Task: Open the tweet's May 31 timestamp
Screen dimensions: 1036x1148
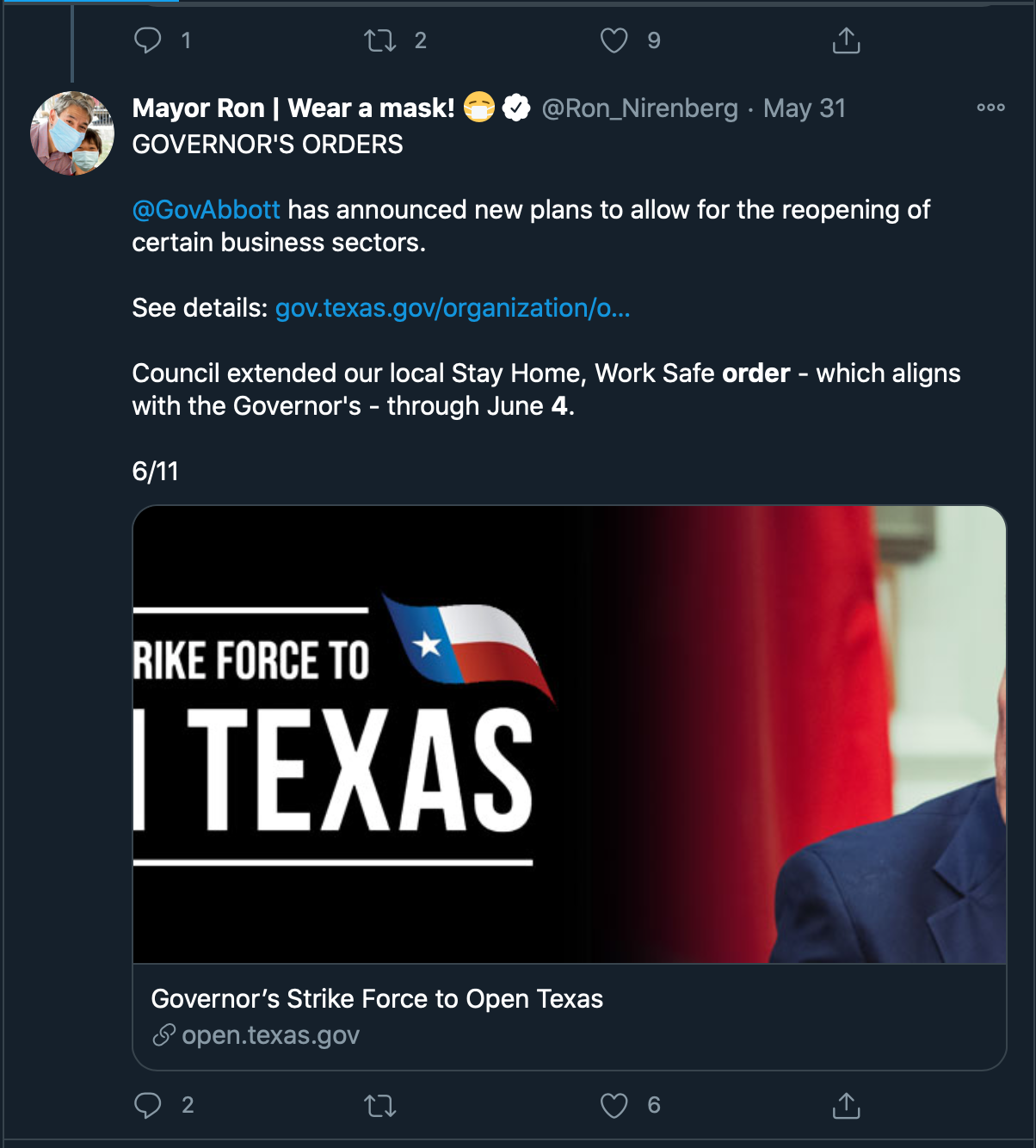Action: pyautogui.click(x=805, y=108)
